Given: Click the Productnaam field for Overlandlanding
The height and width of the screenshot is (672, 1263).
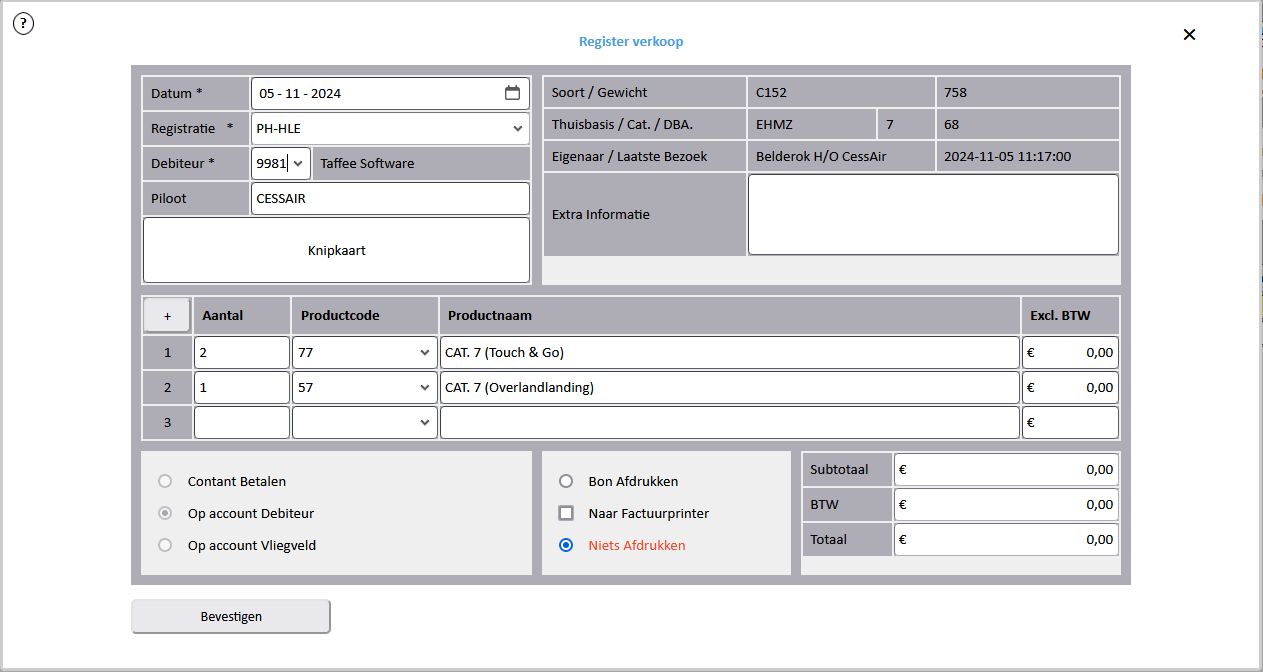Looking at the screenshot, I should [x=729, y=388].
